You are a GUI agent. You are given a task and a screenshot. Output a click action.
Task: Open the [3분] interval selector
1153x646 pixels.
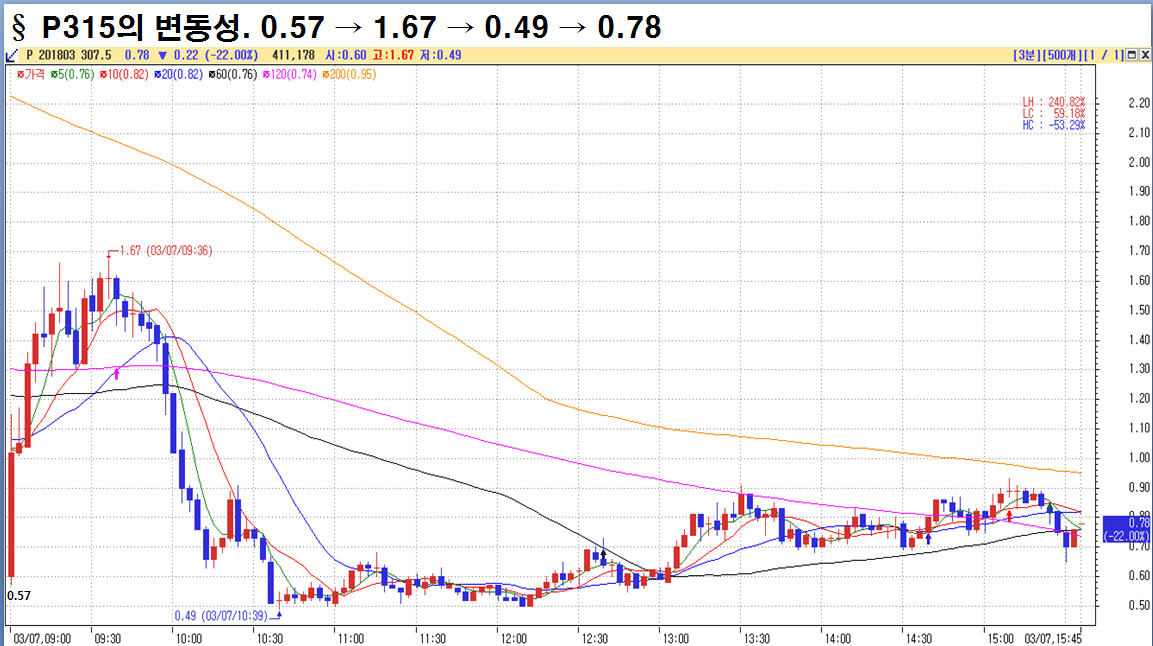click(1027, 55)
